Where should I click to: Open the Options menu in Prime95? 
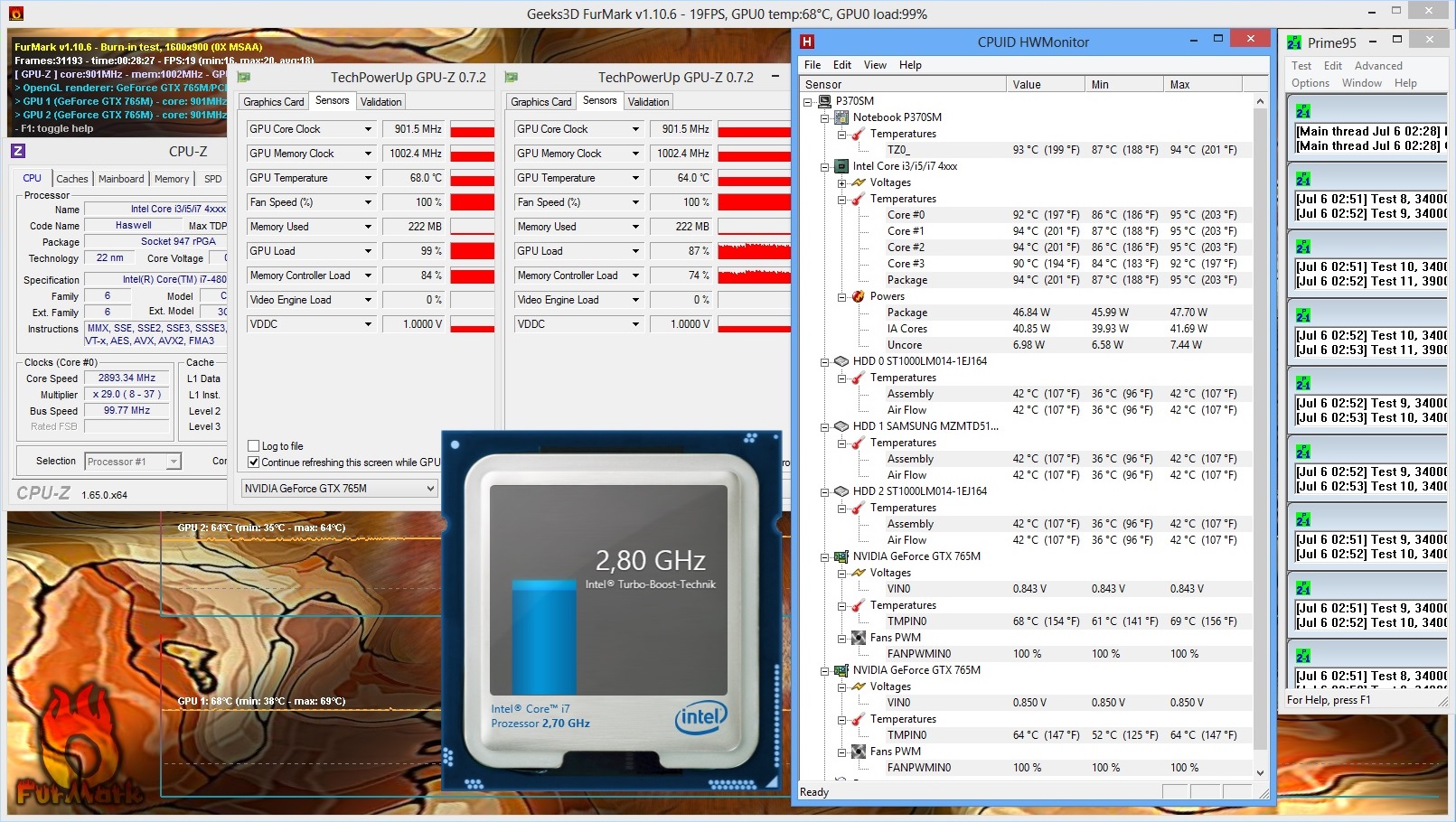click(x=1310, y=83)
